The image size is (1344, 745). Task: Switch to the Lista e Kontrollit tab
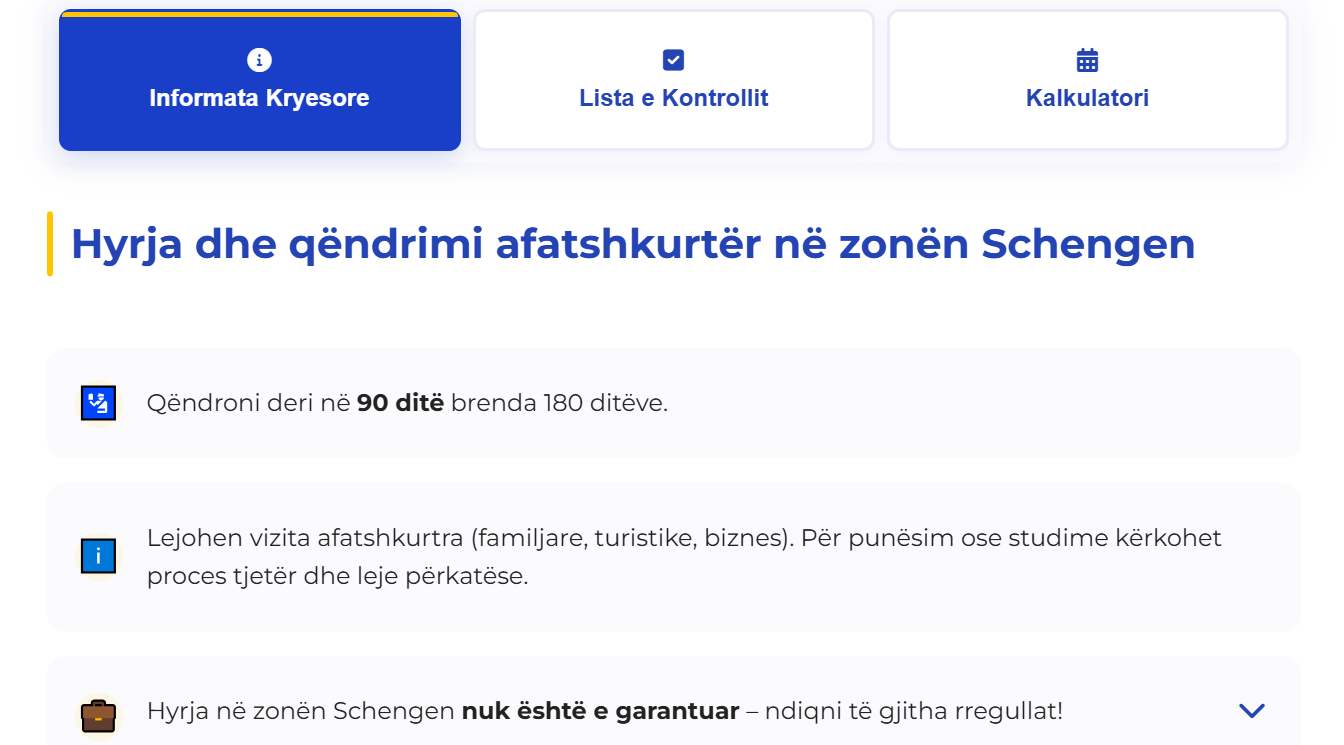click(674, 98)
